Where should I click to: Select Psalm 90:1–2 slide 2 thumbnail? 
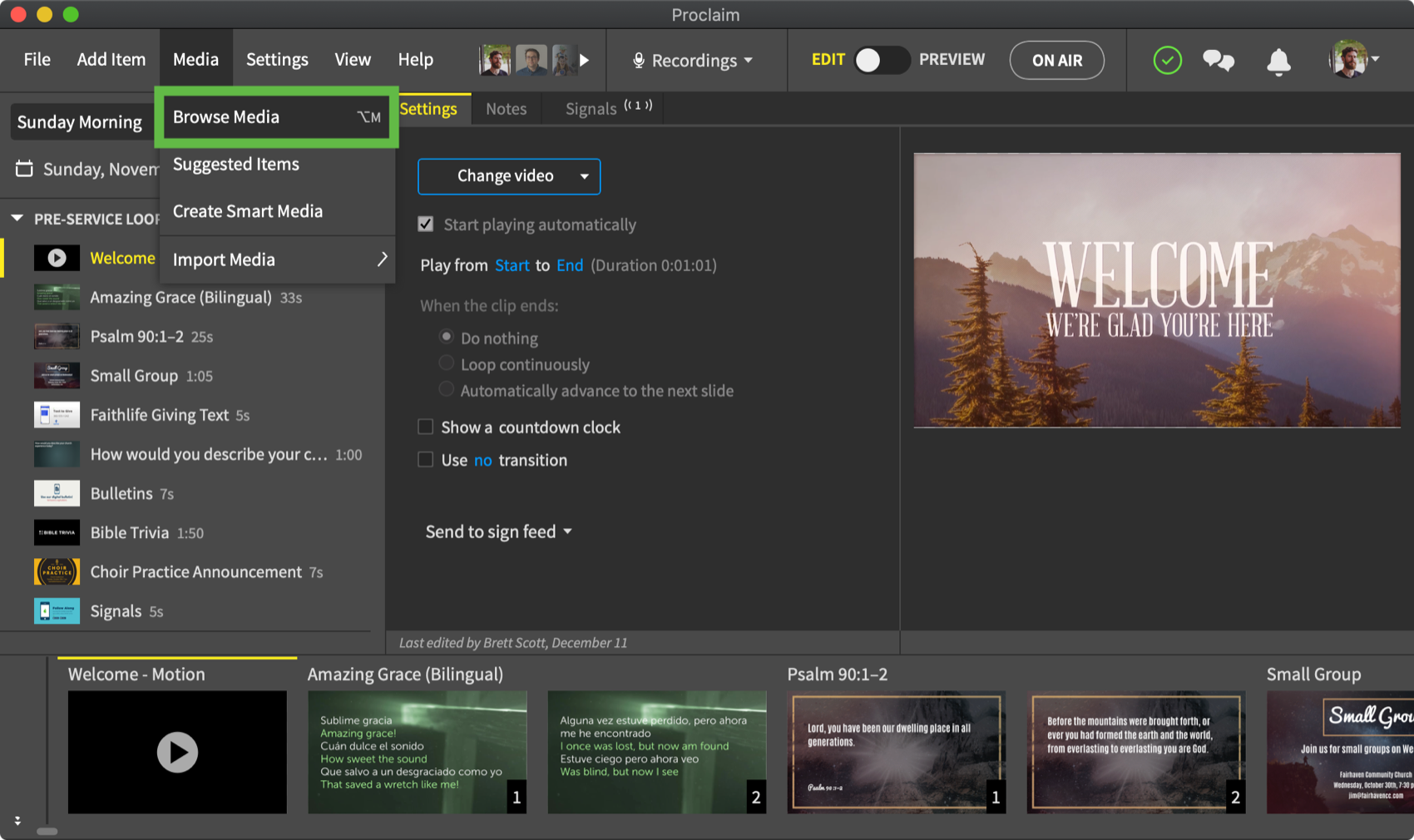tap(1136, 752)
